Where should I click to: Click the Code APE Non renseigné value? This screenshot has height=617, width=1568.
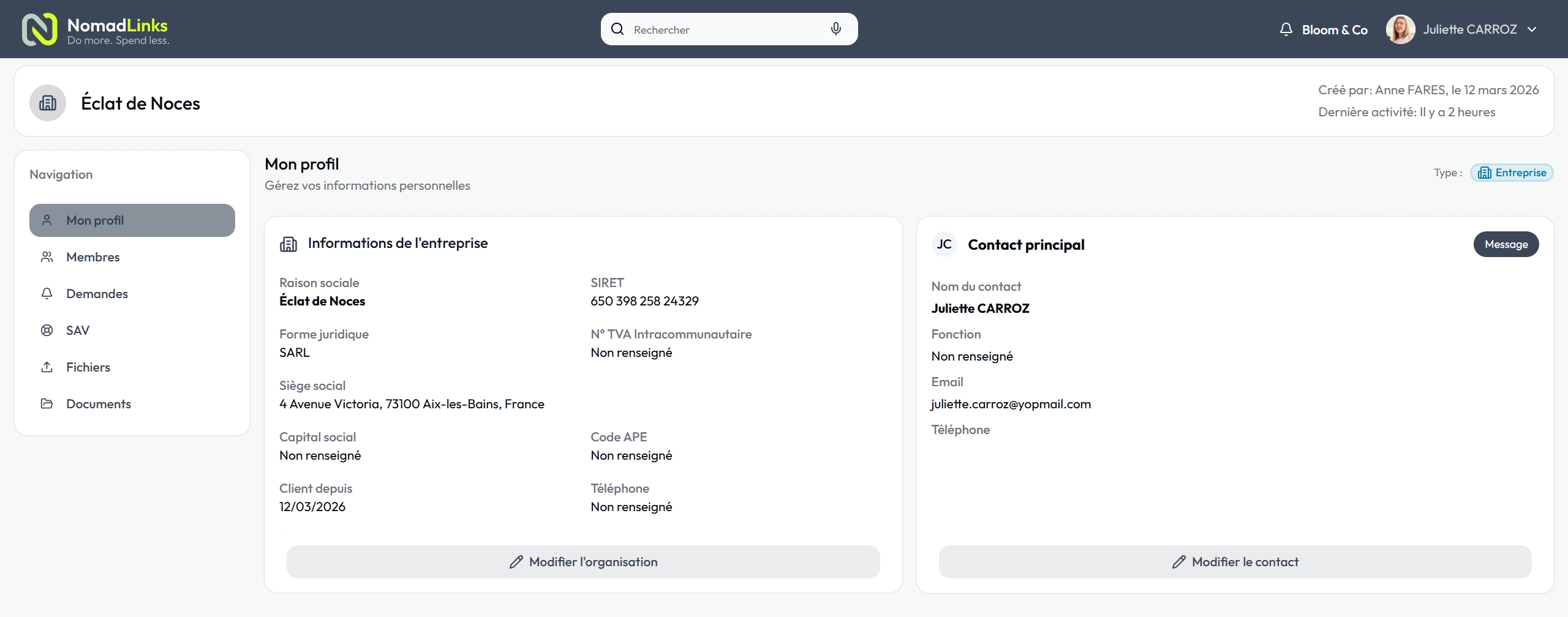click(x=631, y=455)
